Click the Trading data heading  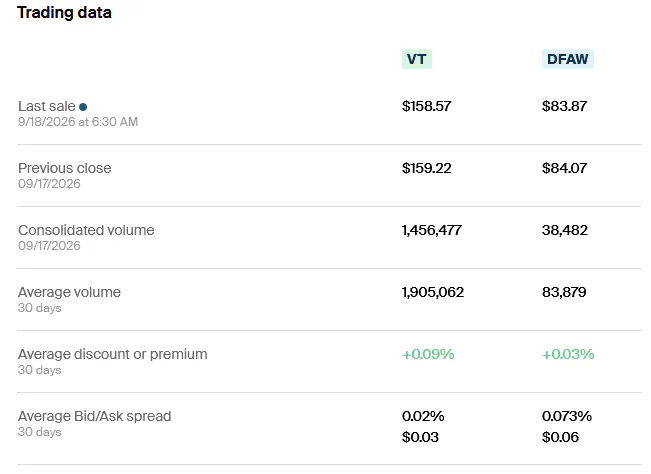tap(64, 12)
